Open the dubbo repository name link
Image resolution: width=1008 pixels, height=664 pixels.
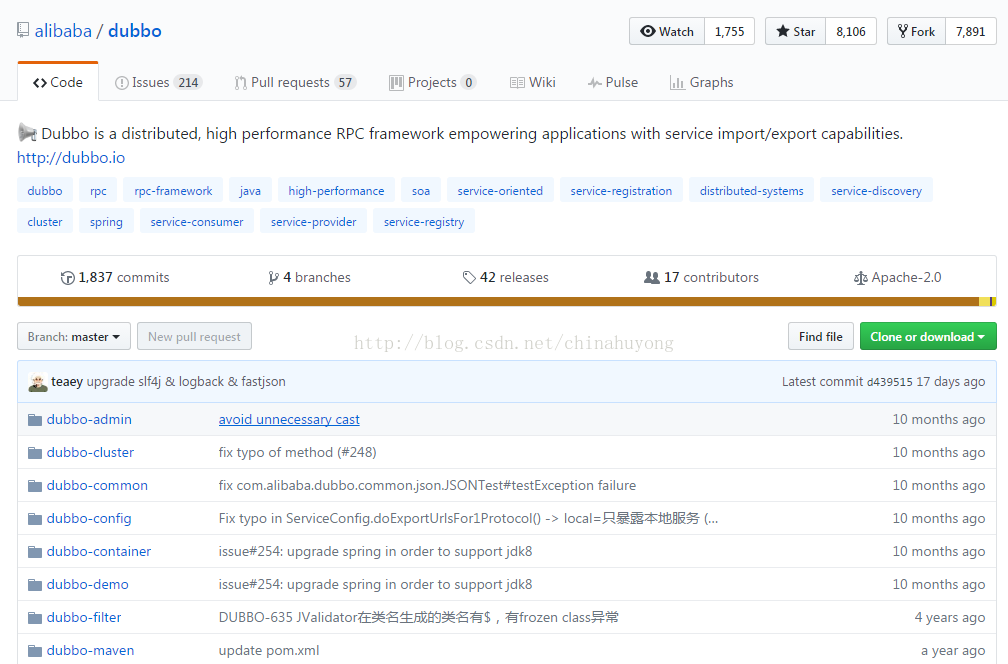point(134,31)
